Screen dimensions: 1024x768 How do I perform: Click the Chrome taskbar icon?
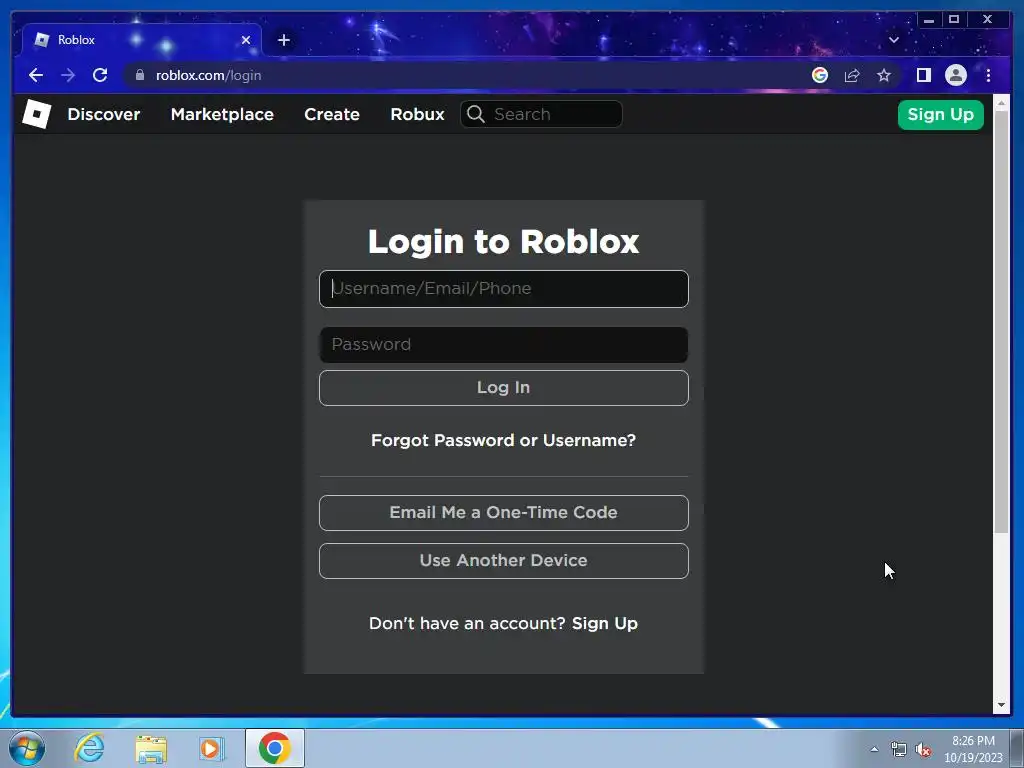275,748
